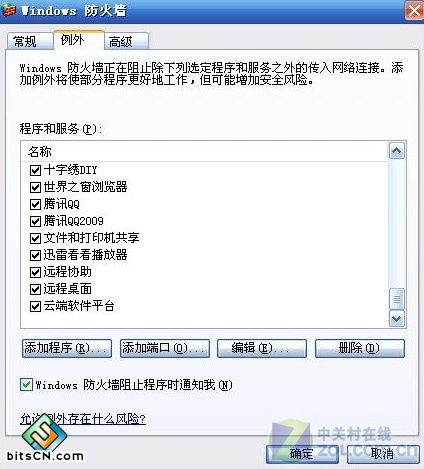This screenshot has height=469, width=424.
Task: Click the scroll up arrow in programs list
Action: pos(397,151)
